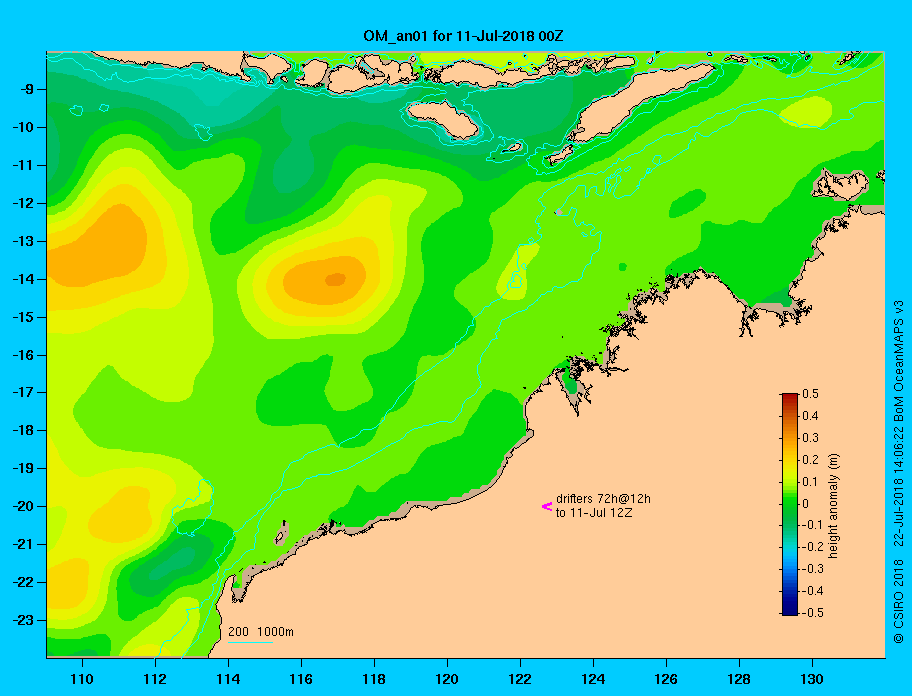Click the longitude label 118
This screenshot has width=912, height=696.
[374, 679]
